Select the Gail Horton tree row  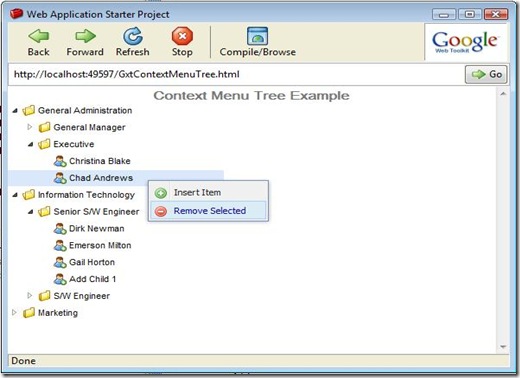116,262
